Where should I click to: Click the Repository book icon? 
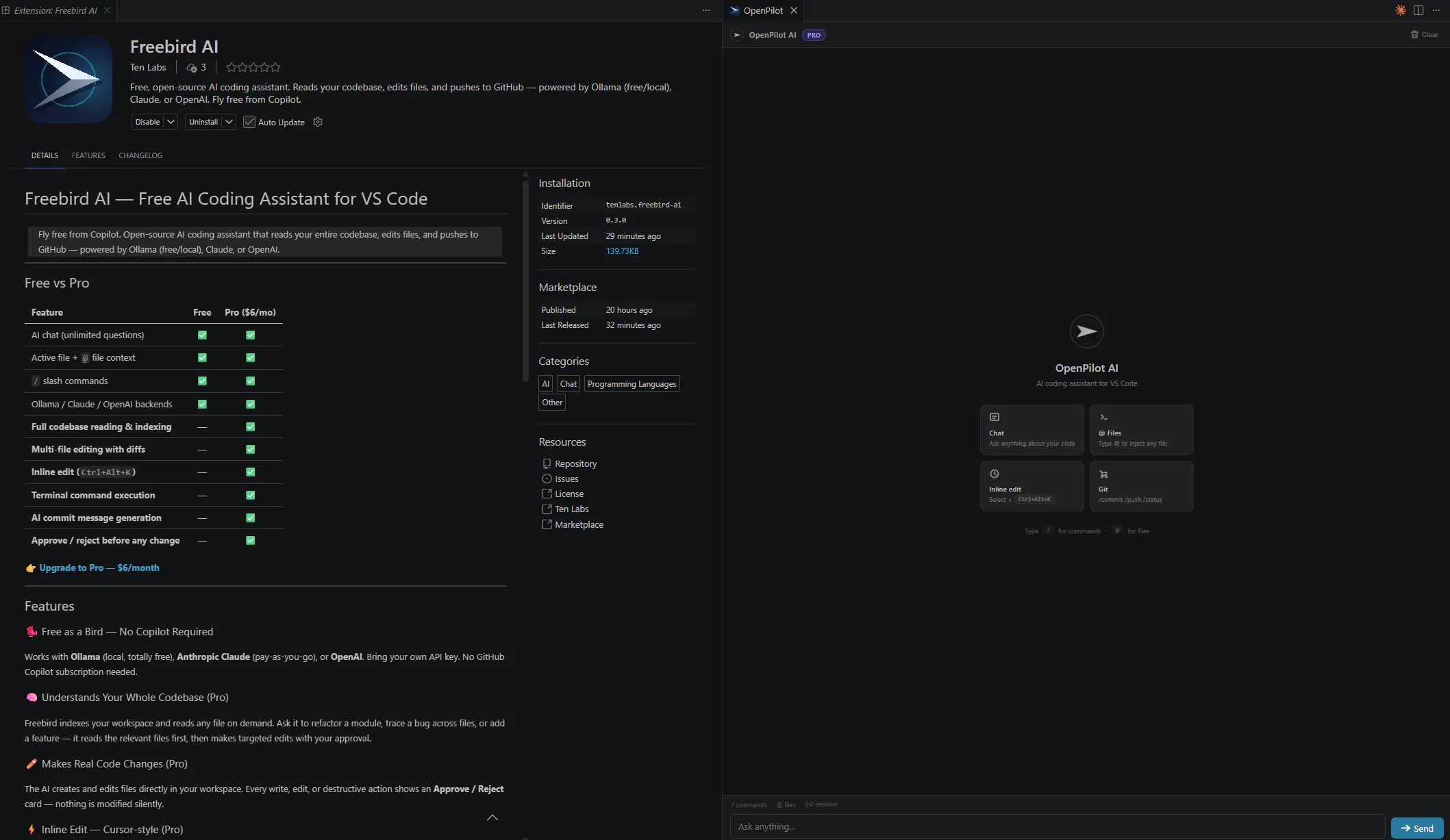(x=547, y=463)
